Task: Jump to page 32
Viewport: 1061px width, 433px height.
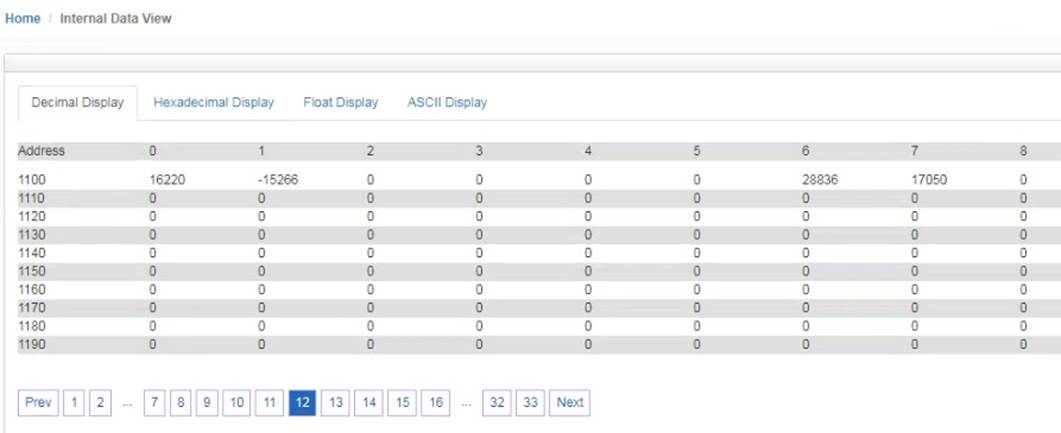Action: click(497, 403)
